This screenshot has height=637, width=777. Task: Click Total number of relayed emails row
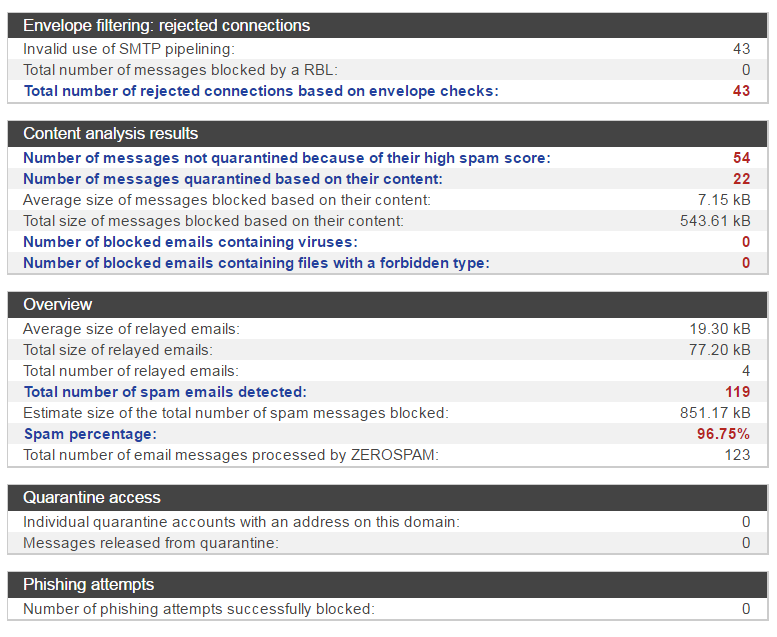click(x=388, y=371)
